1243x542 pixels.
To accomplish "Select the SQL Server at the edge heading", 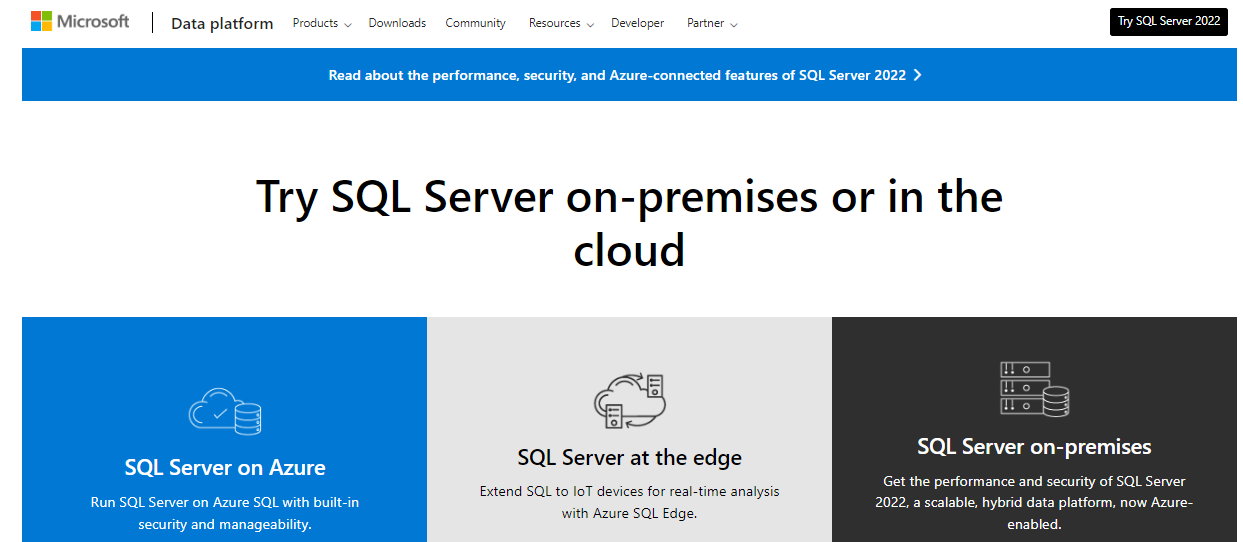I will [630, 458].
